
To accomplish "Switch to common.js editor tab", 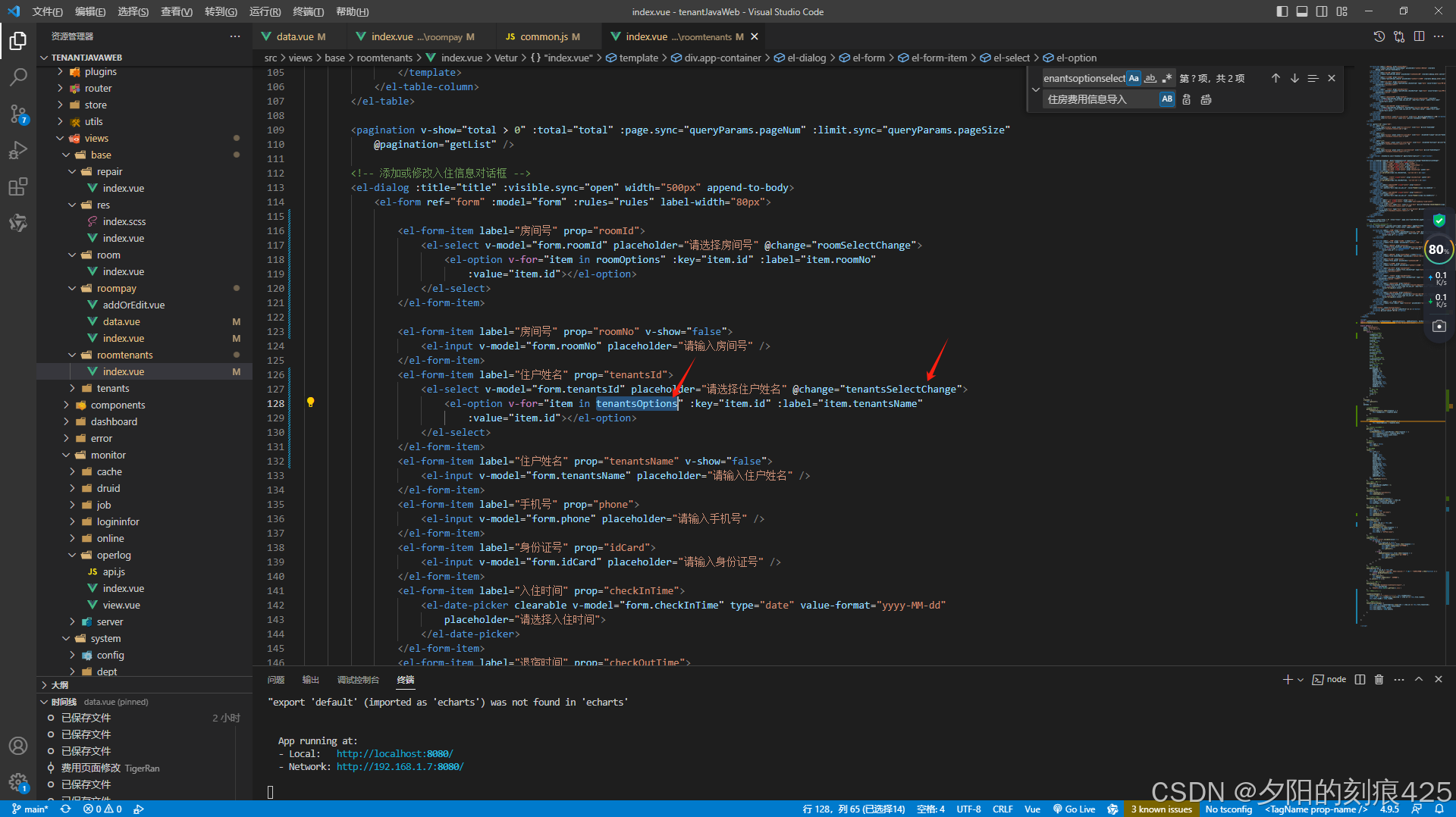I will pos(544,36).
